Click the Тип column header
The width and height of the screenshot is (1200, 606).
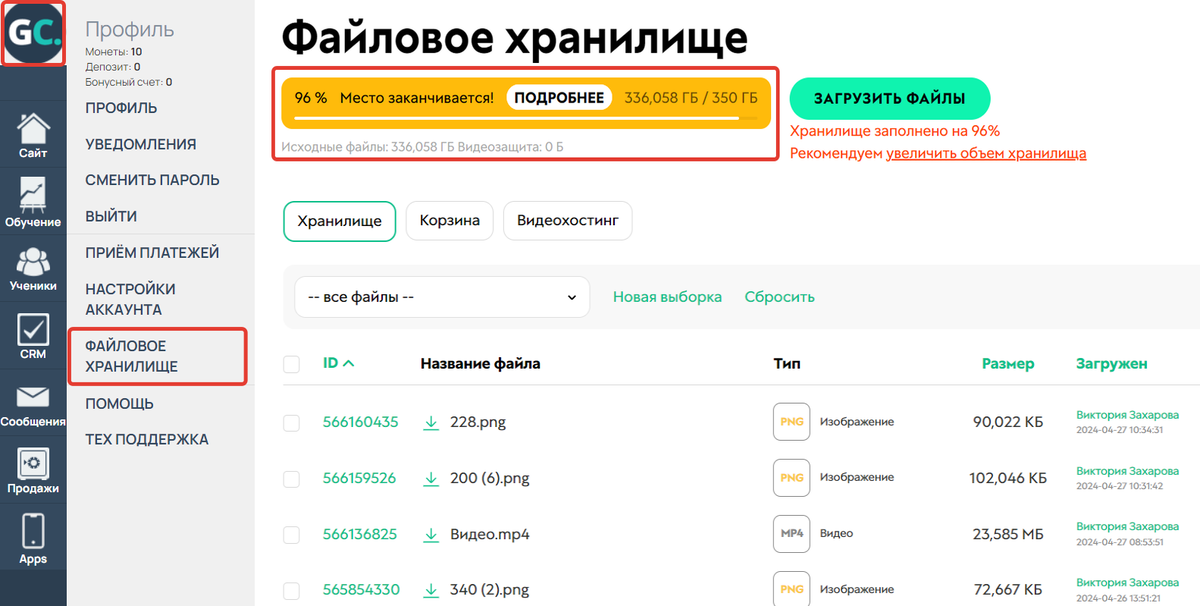[x=787, y=364]
